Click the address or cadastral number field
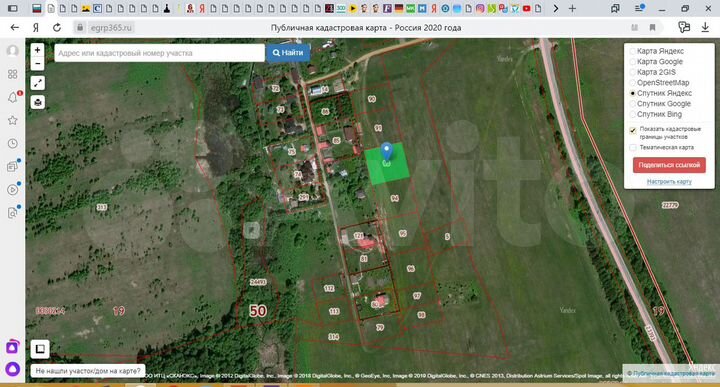The width and height of the screenshot is (720, 387). pyautogui.click(x=159, y=53)
